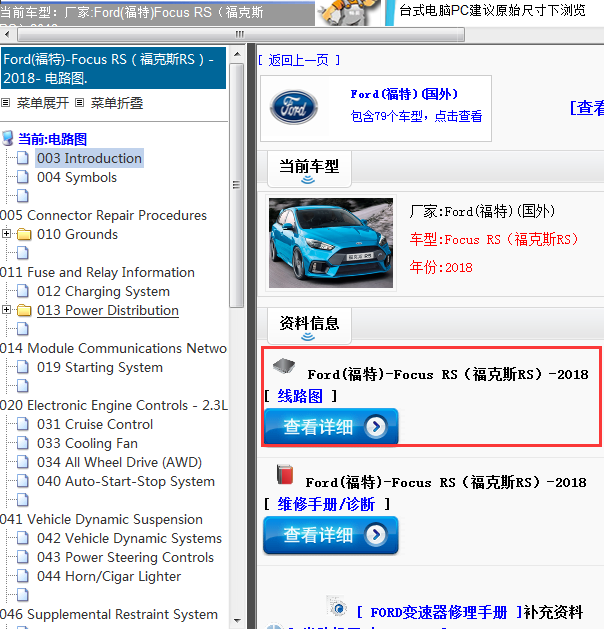Screen dimensions: 604x629
Task: Click the page icon beside 004 Symbols
Action: point(23,177)
